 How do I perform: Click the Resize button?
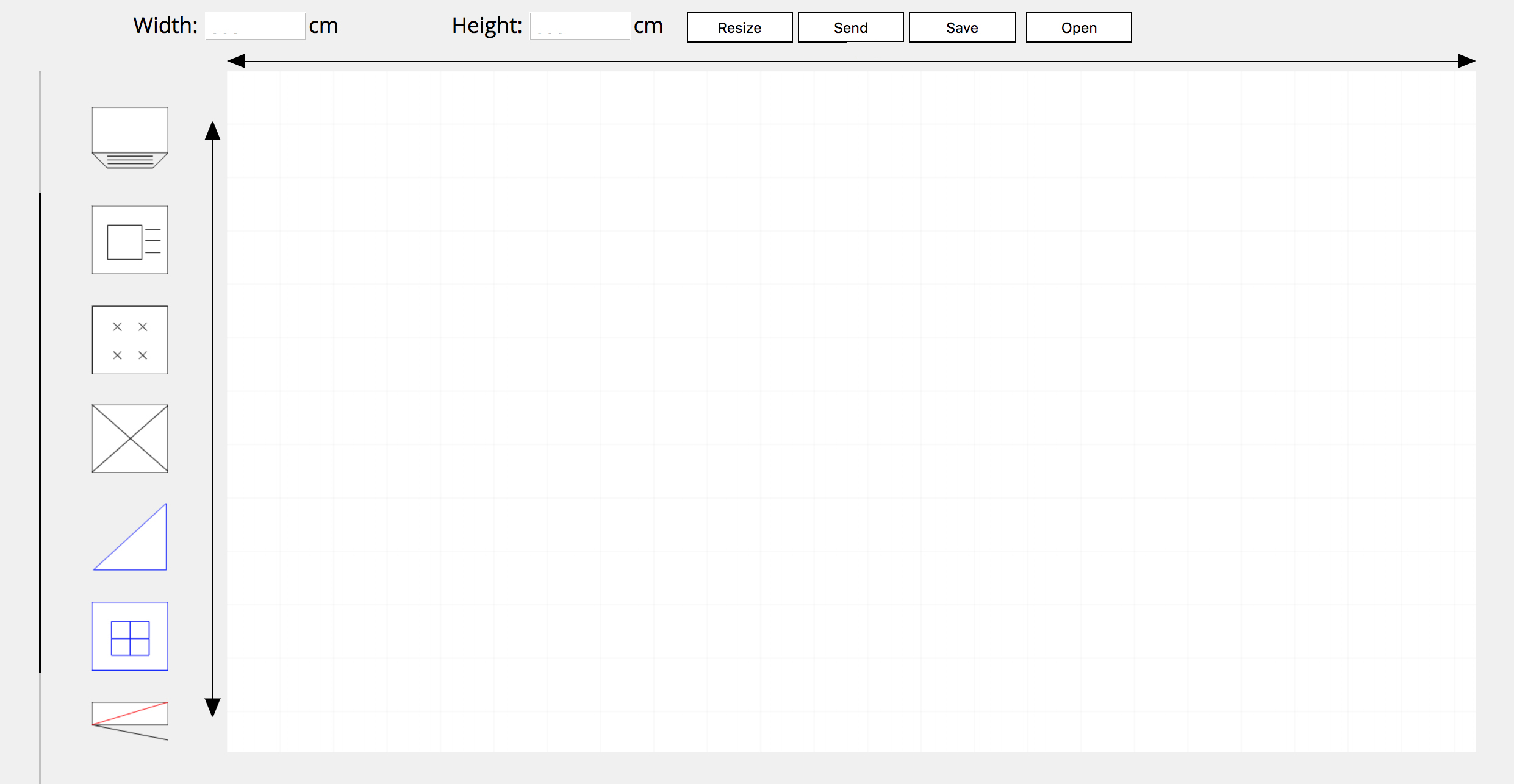[x=739, y=27]
